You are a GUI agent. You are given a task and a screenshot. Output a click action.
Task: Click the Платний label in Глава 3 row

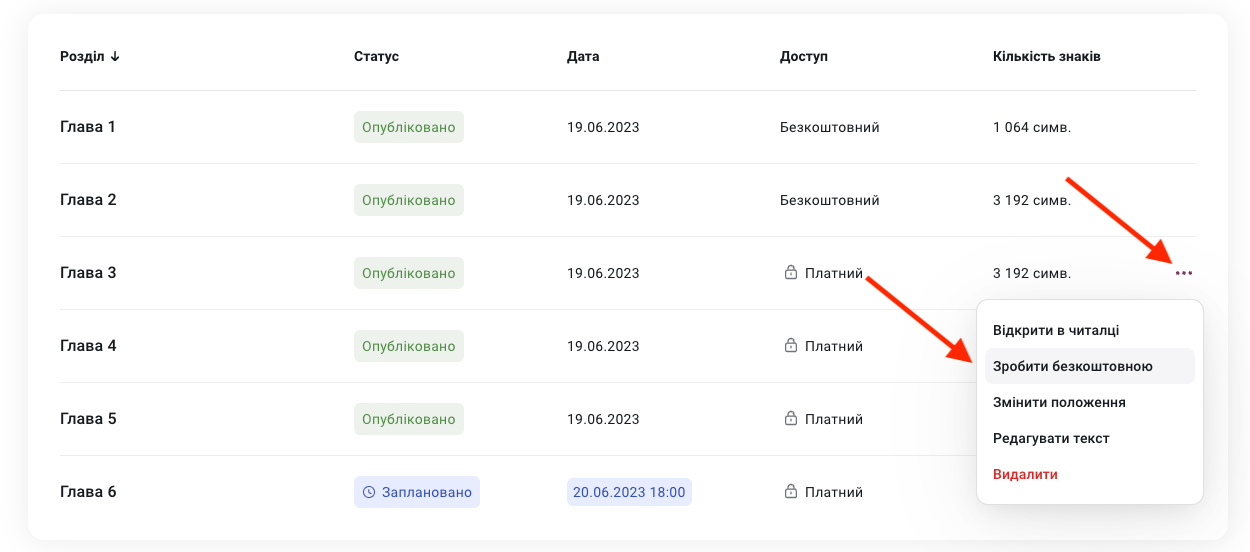pos(834,273)
